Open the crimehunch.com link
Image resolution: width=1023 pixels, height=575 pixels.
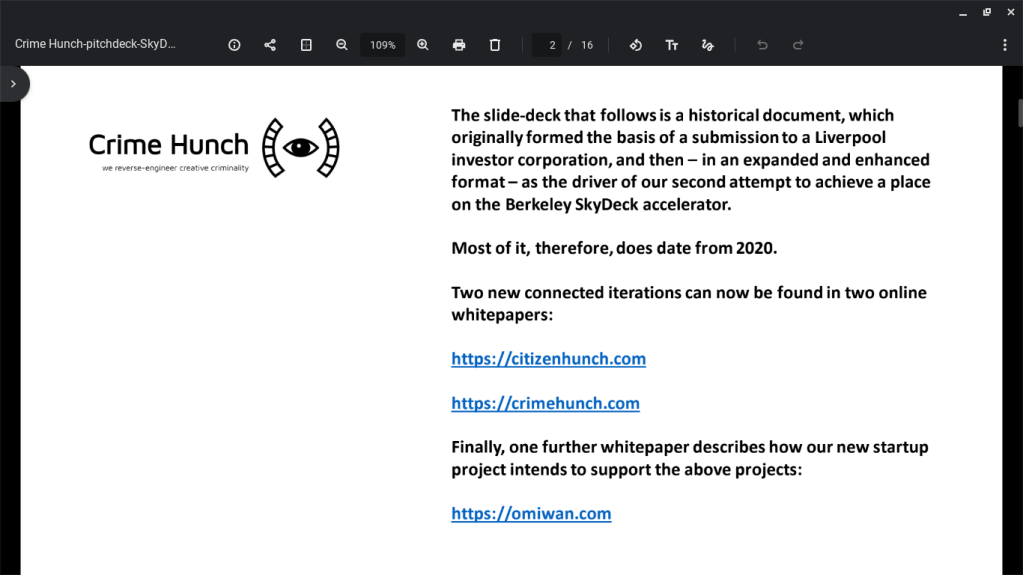pyautogui.click(x=545, y=404)
